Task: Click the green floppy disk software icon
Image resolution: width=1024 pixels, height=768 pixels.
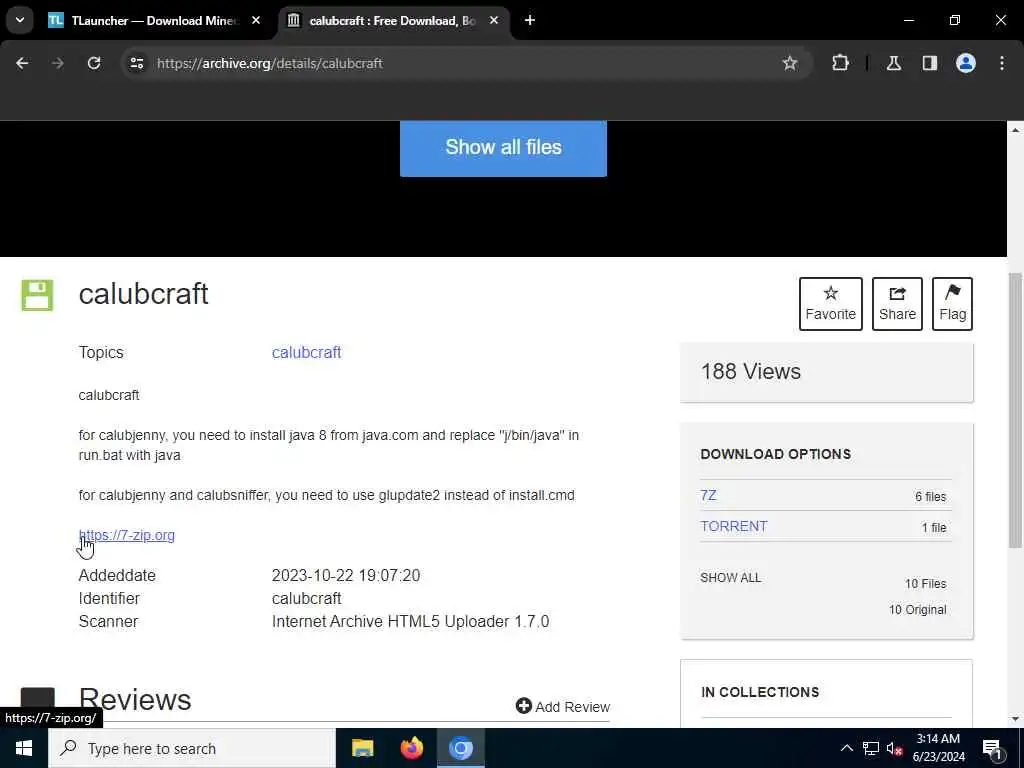Action: click(x=37, y=295)
